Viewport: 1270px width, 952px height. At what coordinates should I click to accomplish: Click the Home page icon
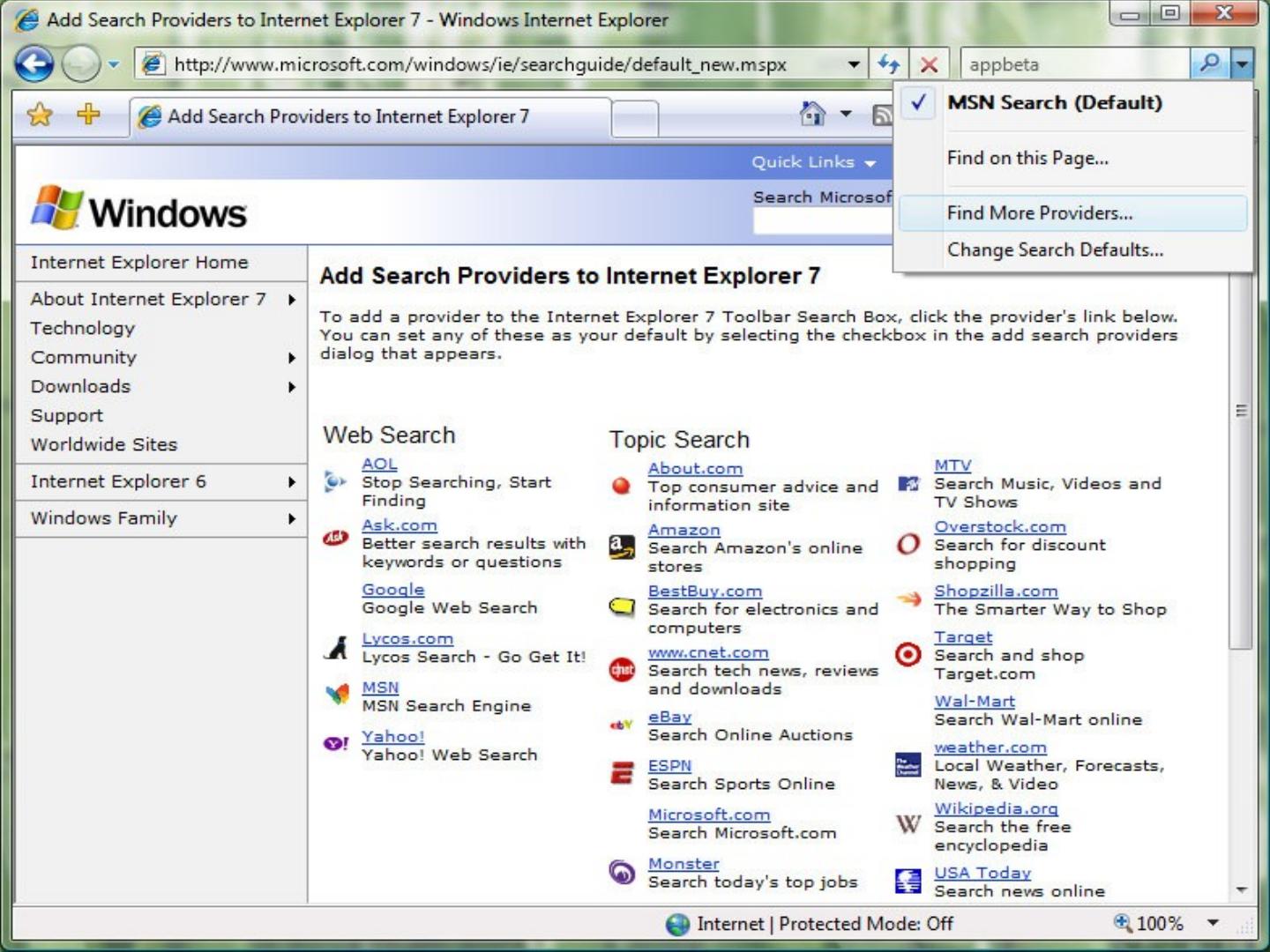(x=812, y=114)
